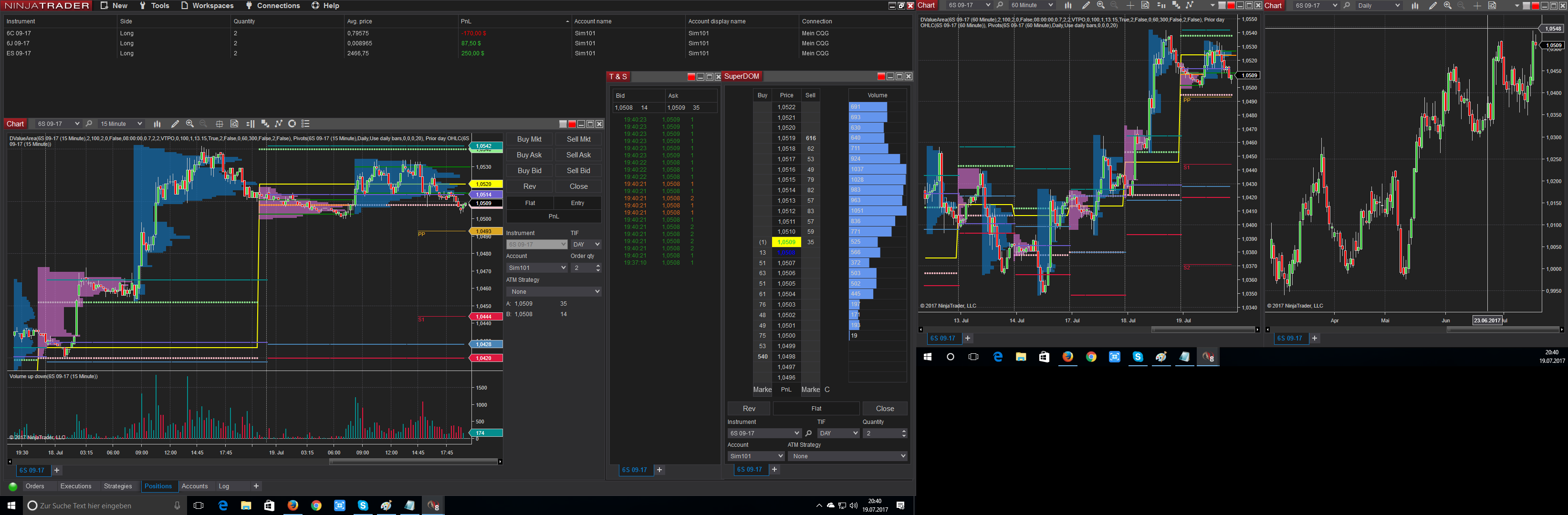The width and height of the screenshot is (1568, 515).
Task: Click red link square in T & S window
Action: (691, 77)
